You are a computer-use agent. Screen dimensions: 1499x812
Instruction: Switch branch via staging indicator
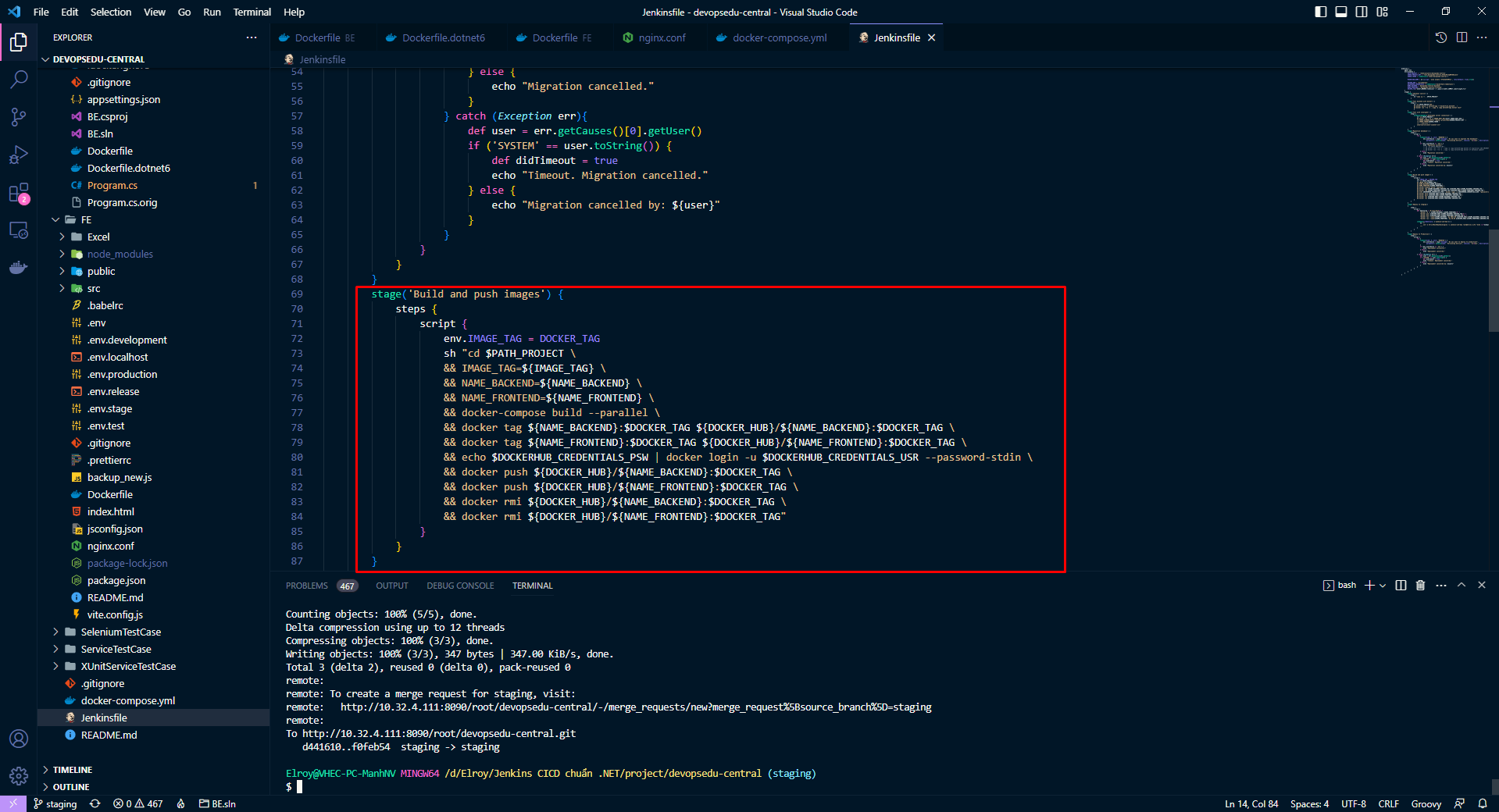(x=55, y=803)
